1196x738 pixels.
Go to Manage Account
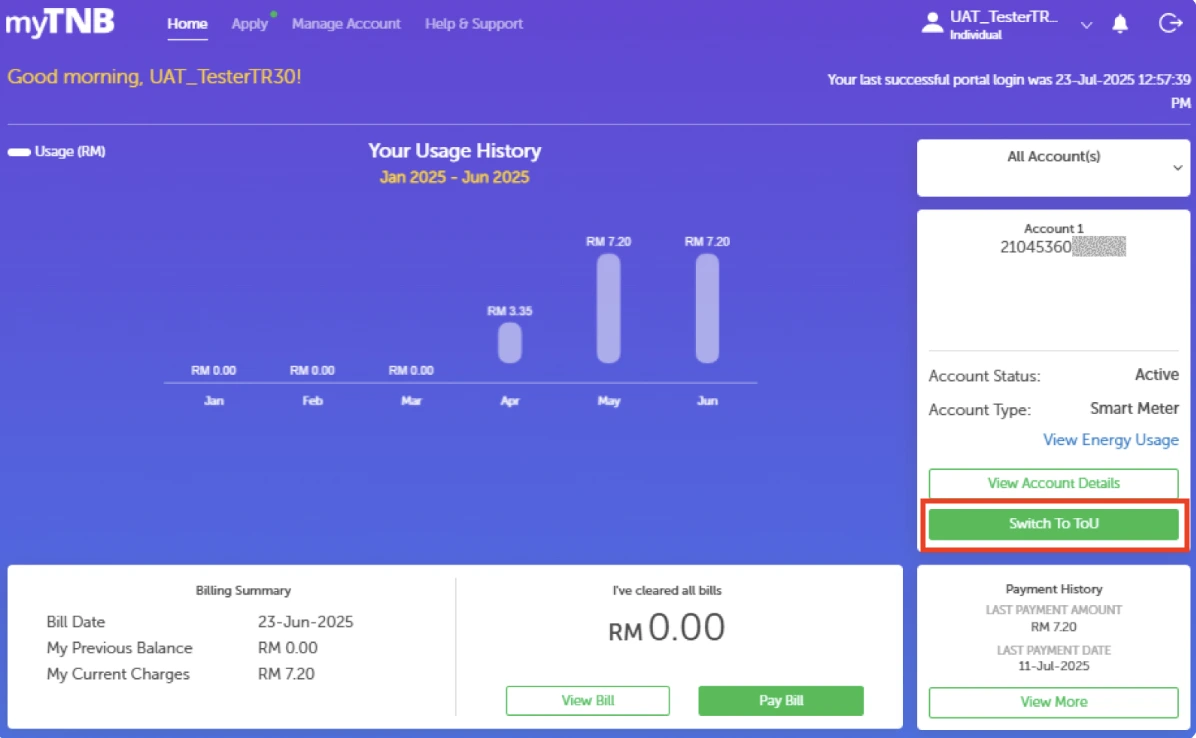point(346,24)
